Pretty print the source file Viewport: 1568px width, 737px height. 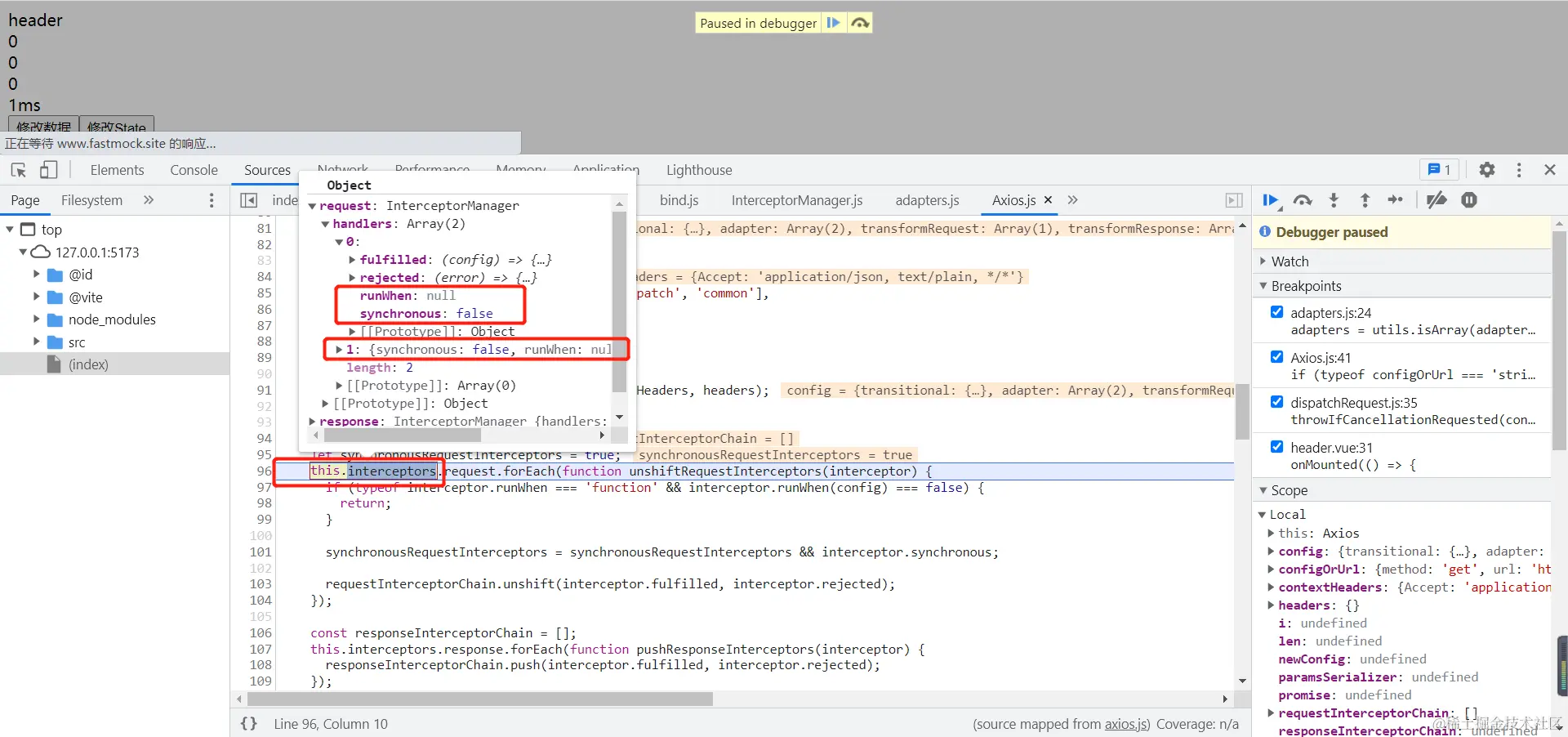coord(249,724)
